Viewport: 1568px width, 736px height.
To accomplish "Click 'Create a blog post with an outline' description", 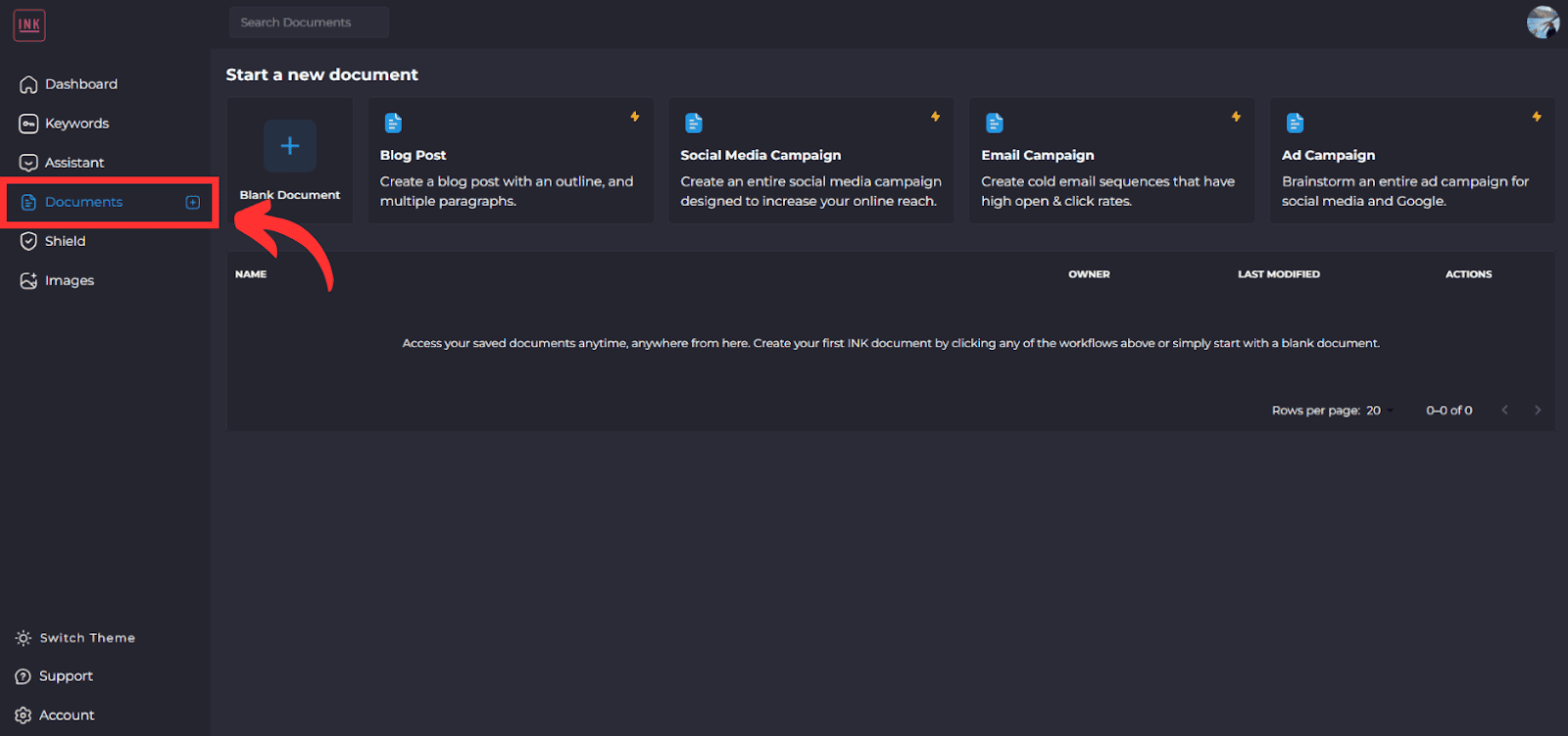I will pos(507,191).
